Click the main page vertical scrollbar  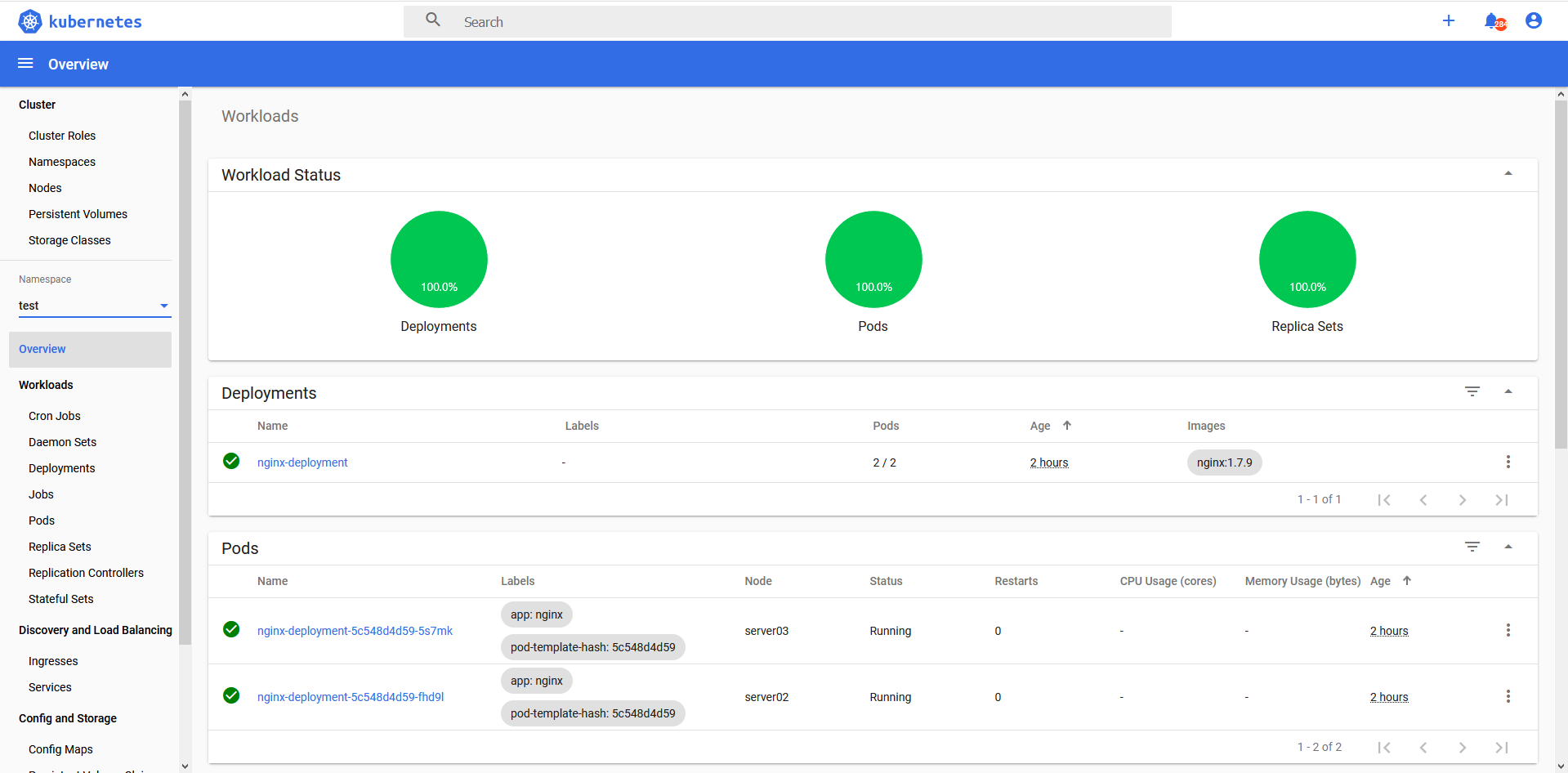[1561, 275]
